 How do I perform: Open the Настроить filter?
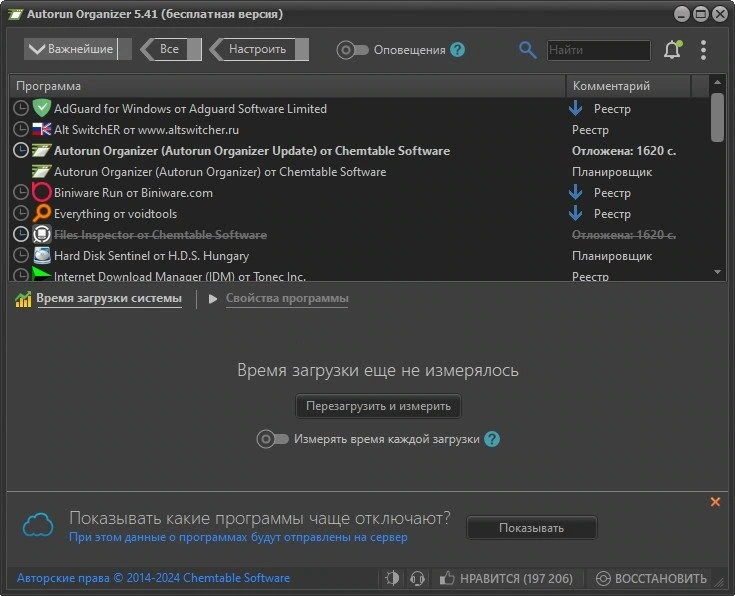click(x=259, y=49)
